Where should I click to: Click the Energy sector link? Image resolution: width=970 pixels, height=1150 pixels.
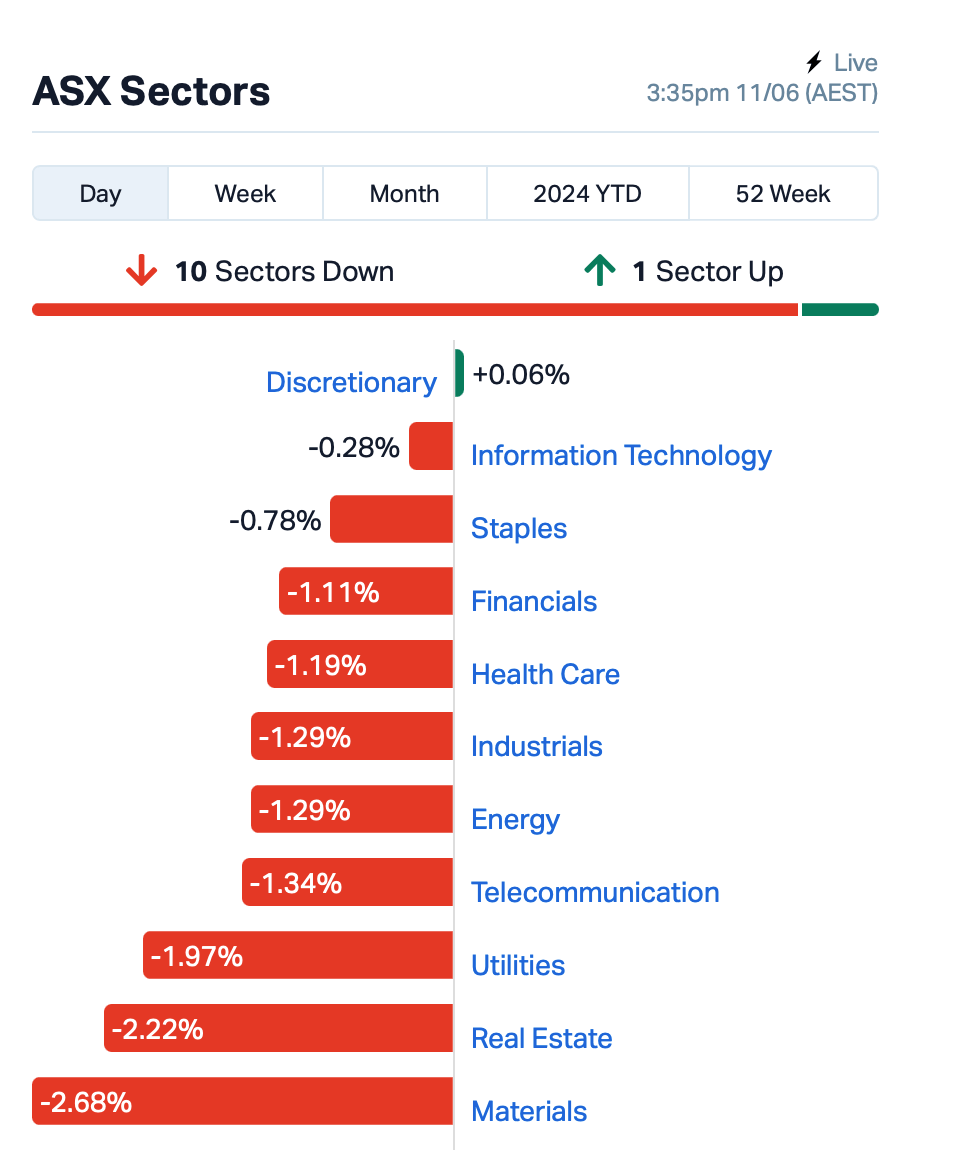pyautogui.click(x=515, y=819)
